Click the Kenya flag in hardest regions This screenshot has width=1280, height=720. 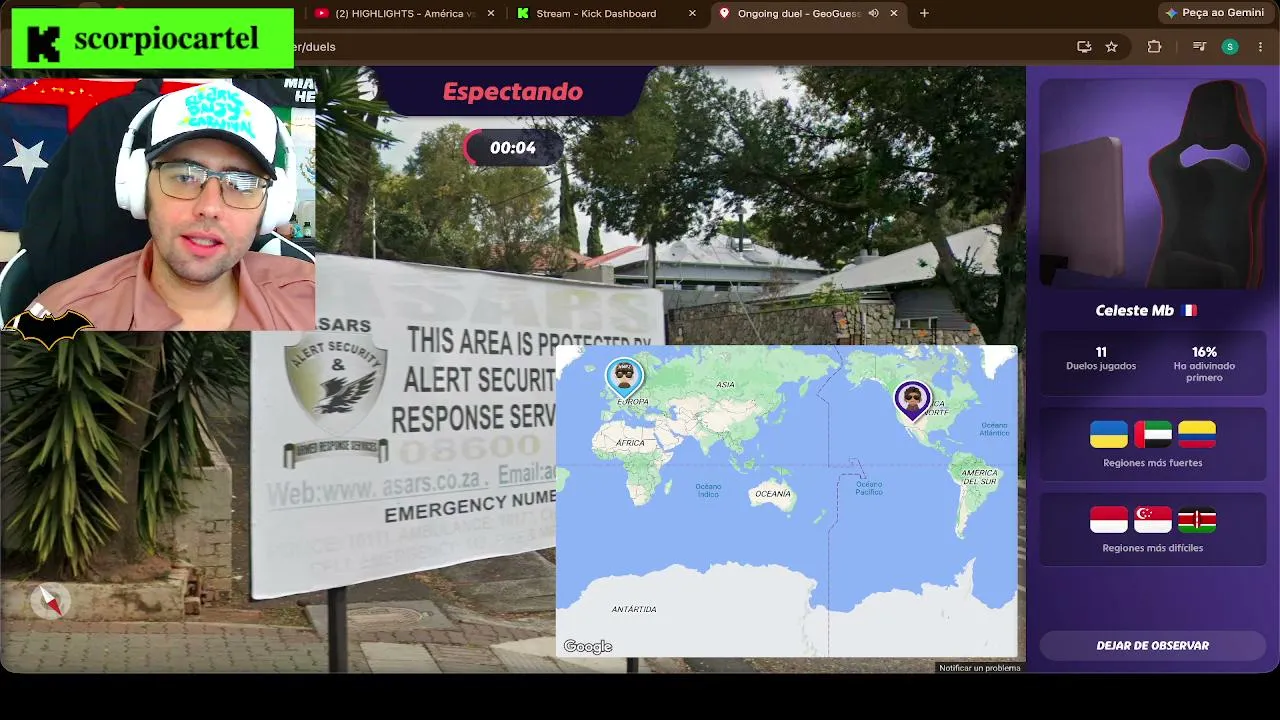1197,520
